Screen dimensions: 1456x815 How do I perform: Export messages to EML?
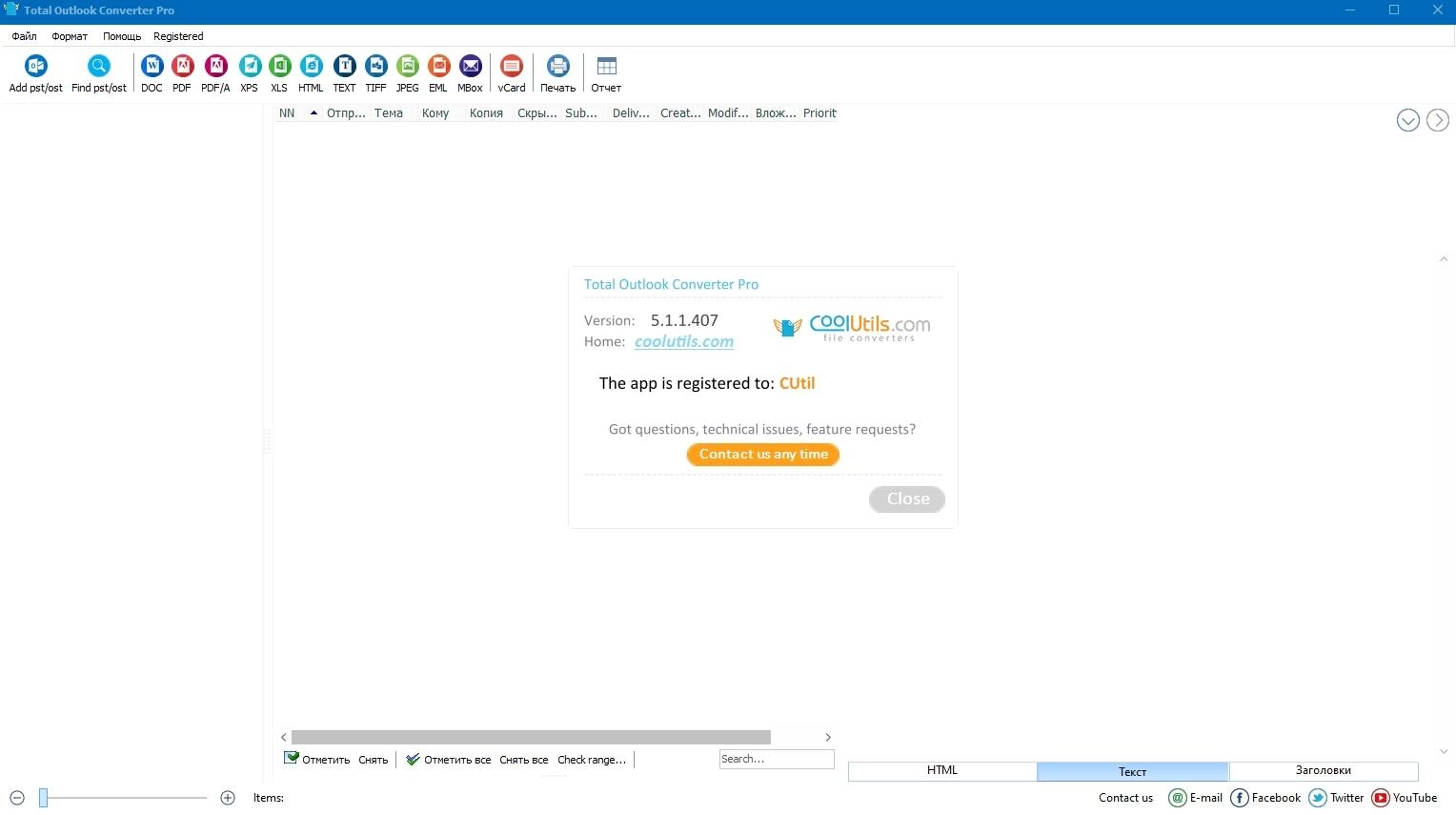(x=438, y=73)
